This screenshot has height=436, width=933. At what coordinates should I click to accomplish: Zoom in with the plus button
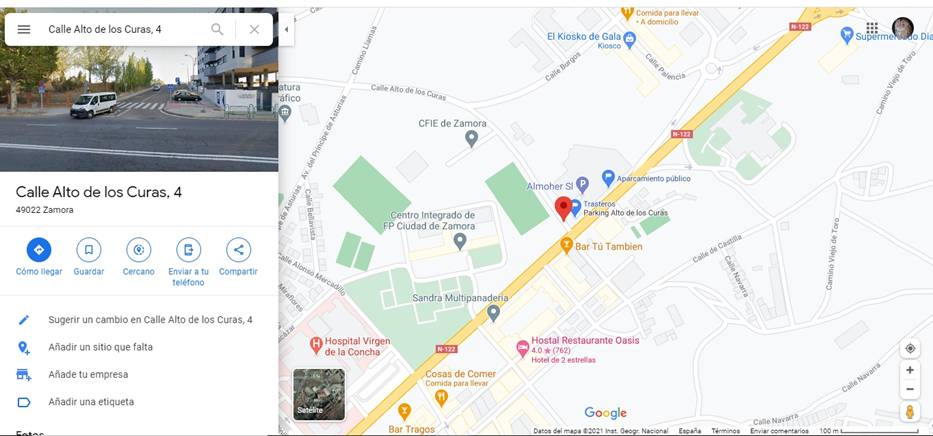[910, 370]
